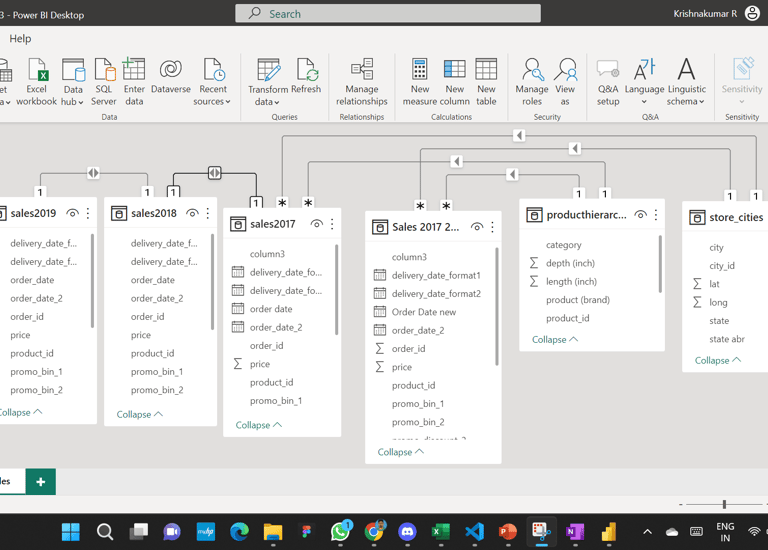Open more options for producthierarchy table

tap(656, 215)
